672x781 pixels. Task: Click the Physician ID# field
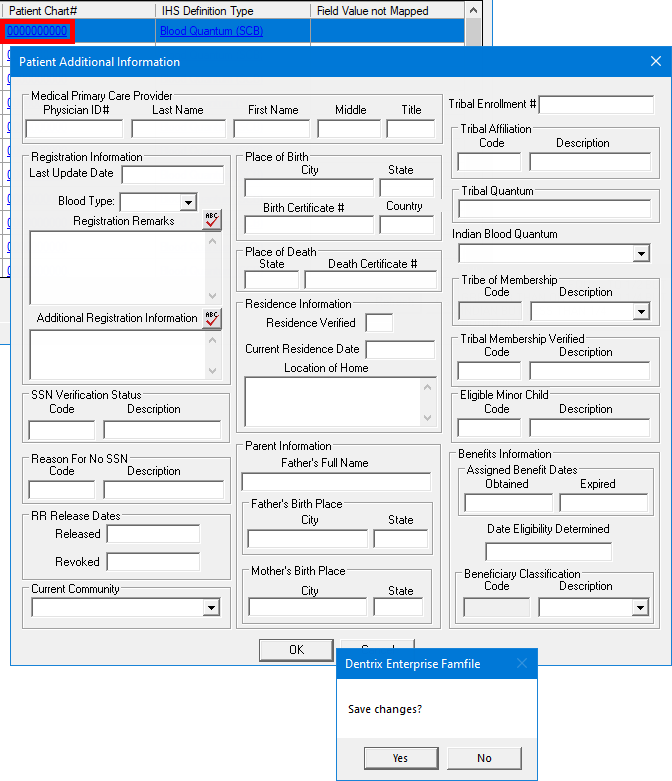pos(74,129)
